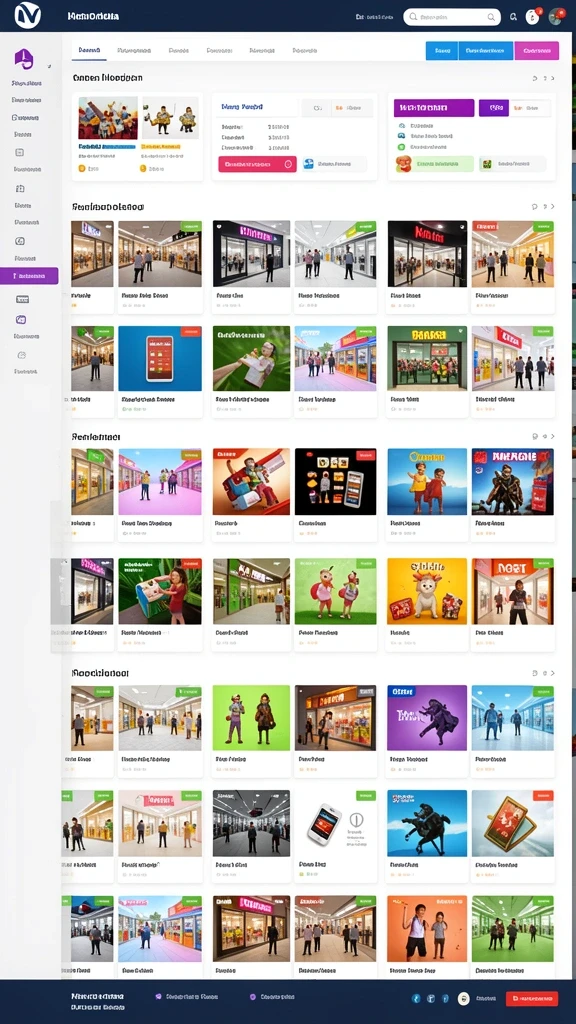The width and height of the screenshot is (576, 1024).
Task: Click the purple-outlined folder icon in the sidebar
Action: [x=21, y=319]
